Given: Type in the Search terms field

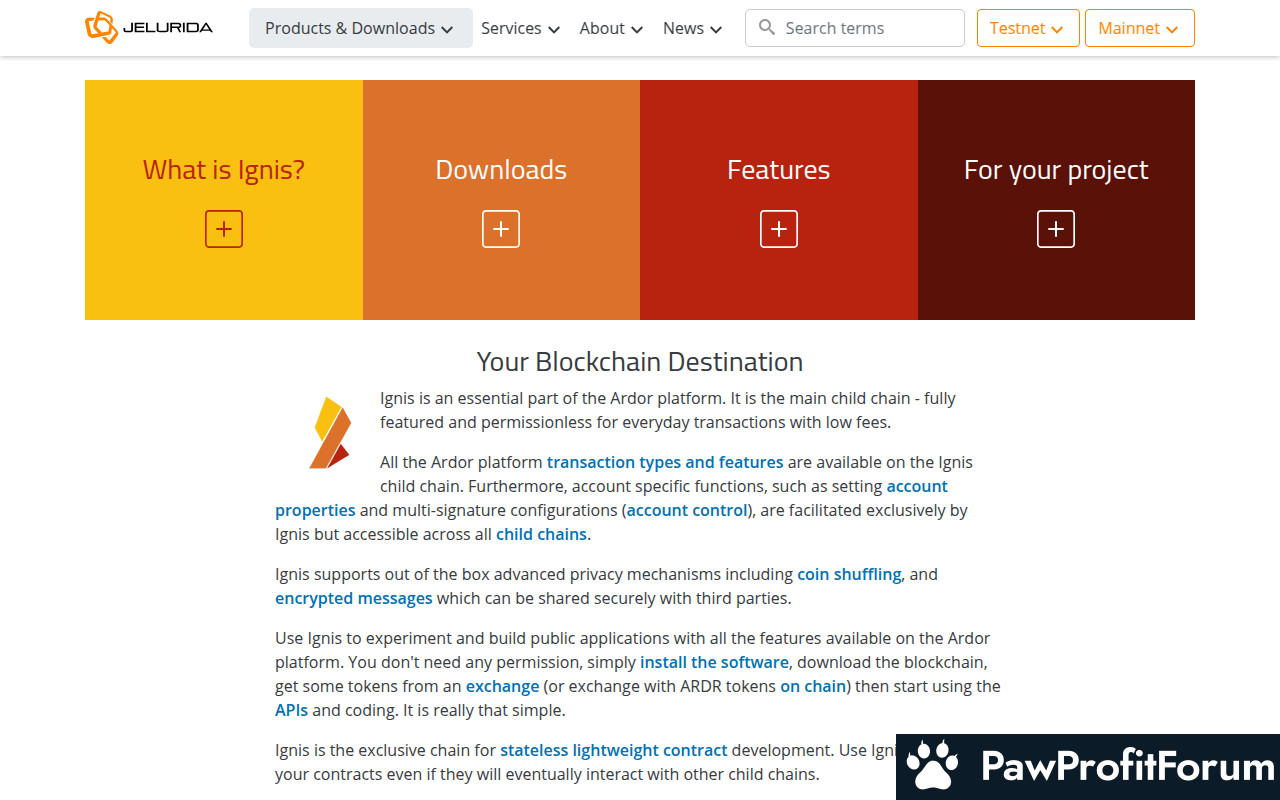Looking at the screenshot, I should coord(865,28).
